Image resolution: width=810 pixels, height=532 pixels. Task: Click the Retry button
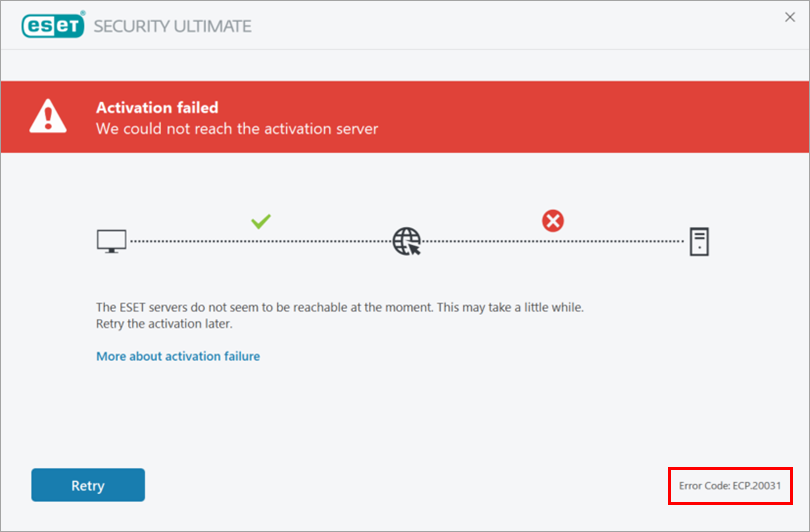click(88, 485)
